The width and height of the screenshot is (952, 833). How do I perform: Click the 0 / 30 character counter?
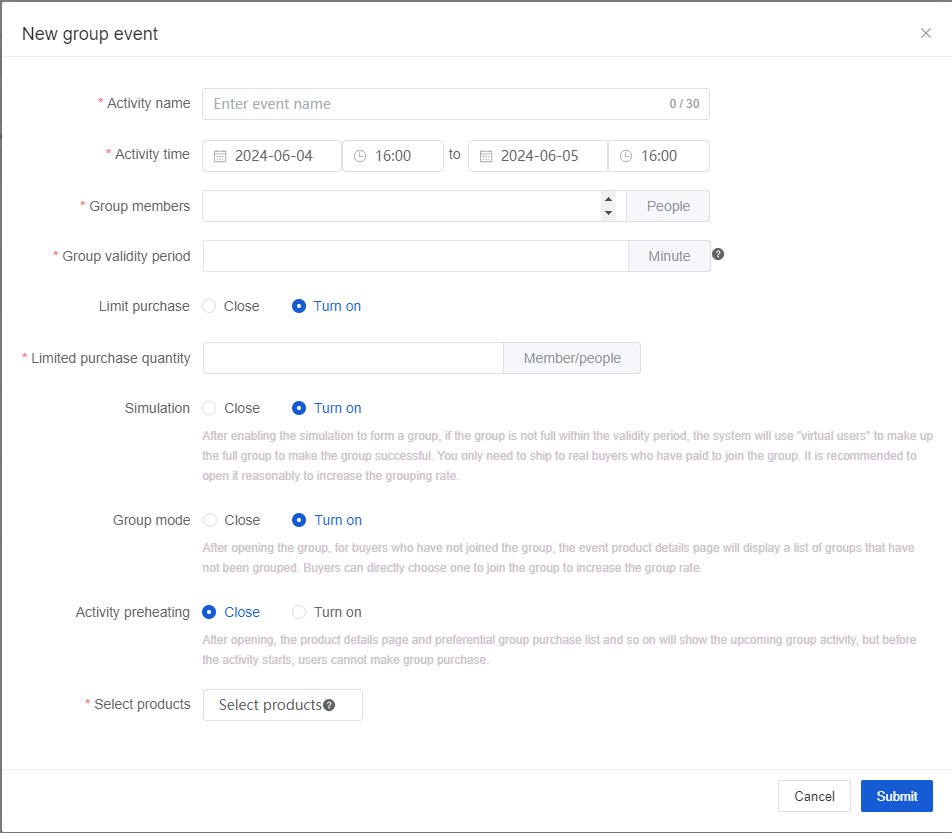684,104
